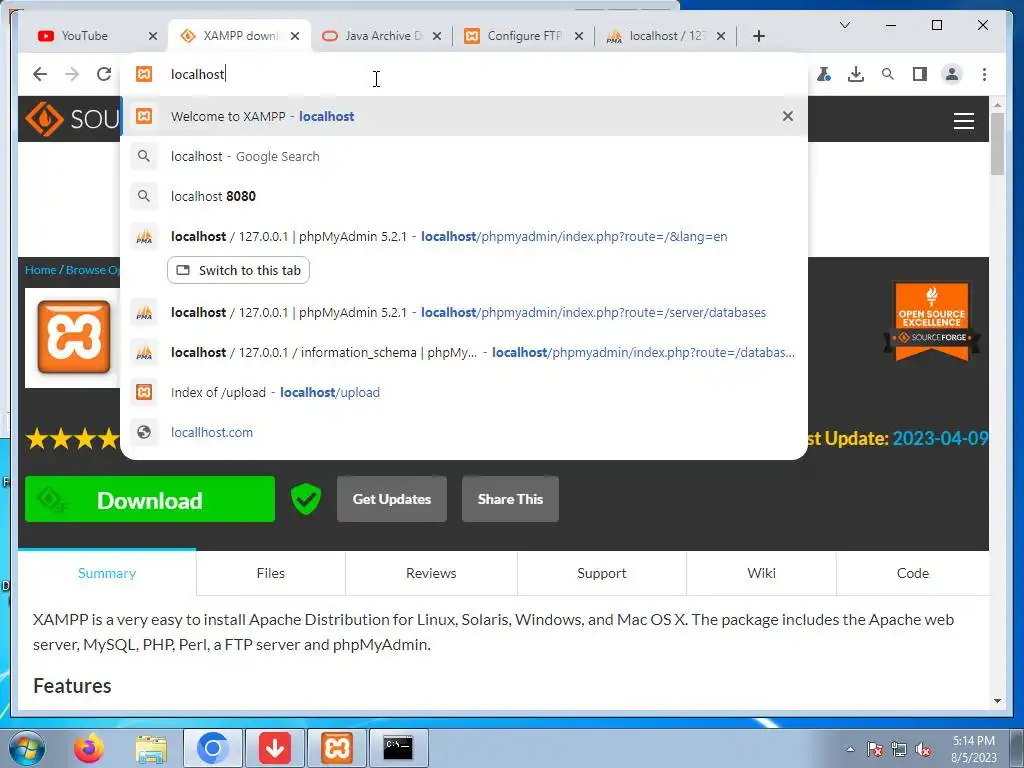
Task: Switch to the Java Archive tab
Action: [374, 36]
